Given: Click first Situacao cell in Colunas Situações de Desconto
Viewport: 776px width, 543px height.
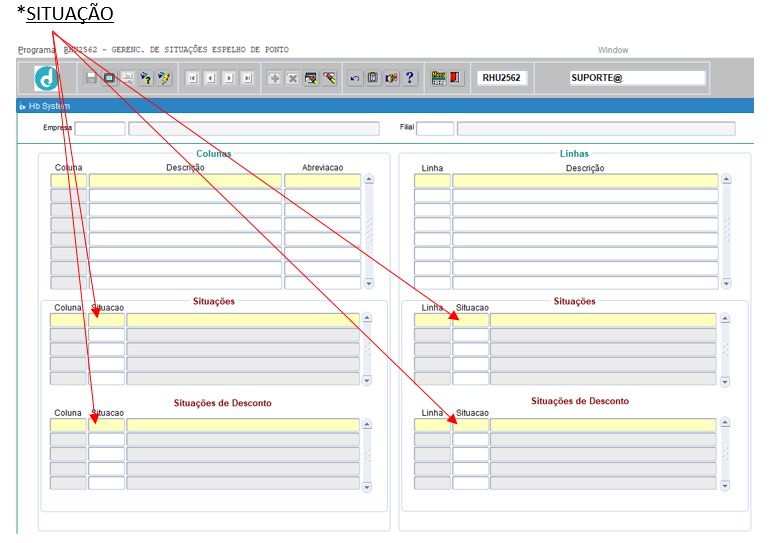Looking at the screenshot, I should pyautogui.click(x=106, y=425).
